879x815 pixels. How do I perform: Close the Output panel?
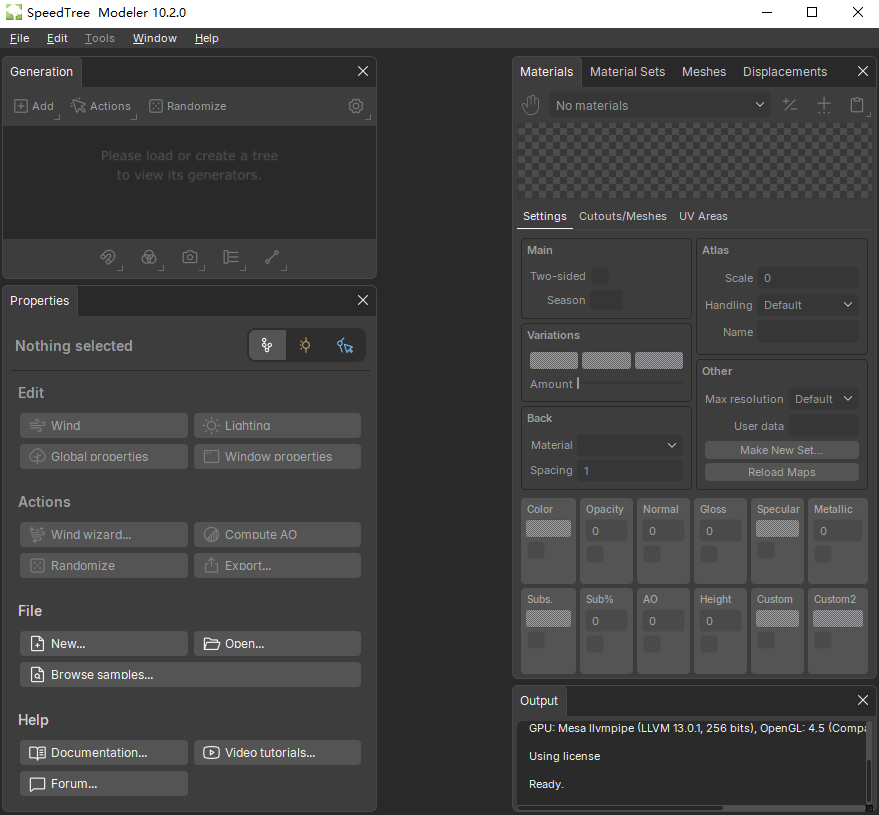(x=863, y=700)
